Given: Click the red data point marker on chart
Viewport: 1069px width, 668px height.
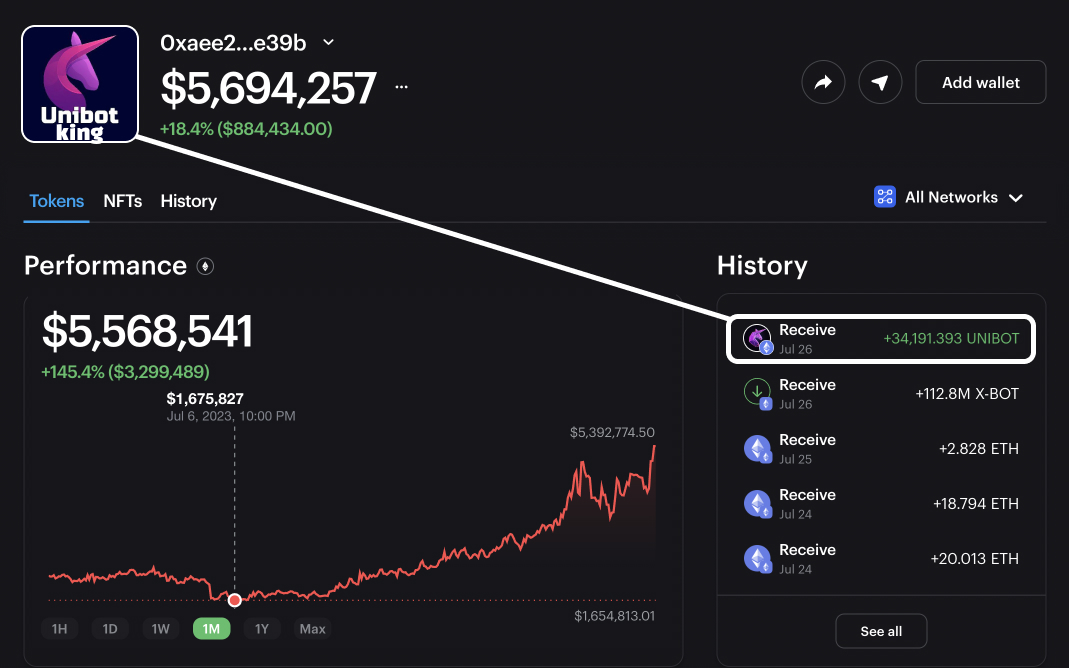Looking at the screenshot, I should (235, 600).
